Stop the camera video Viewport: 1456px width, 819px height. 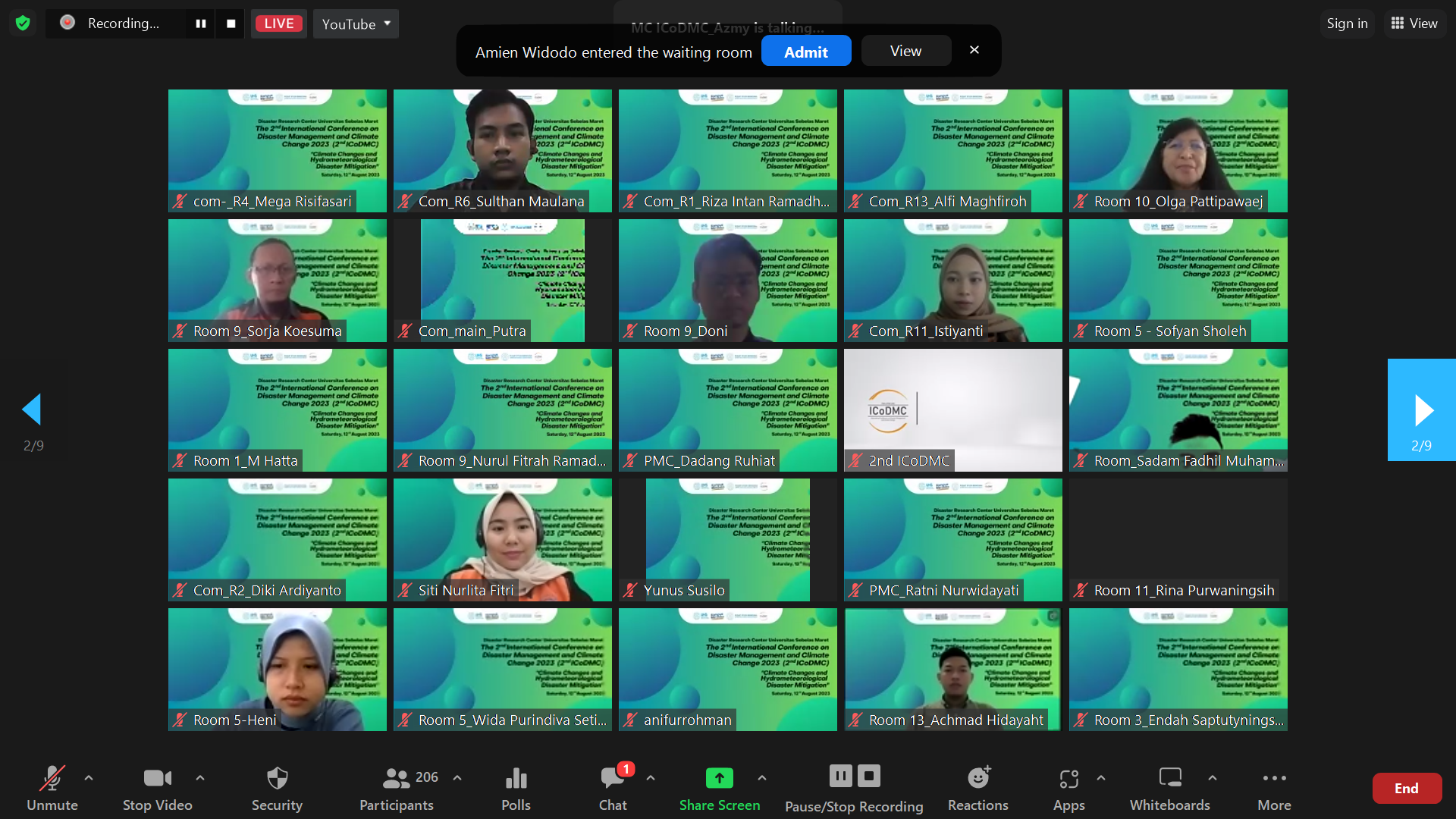click(157, 789)
